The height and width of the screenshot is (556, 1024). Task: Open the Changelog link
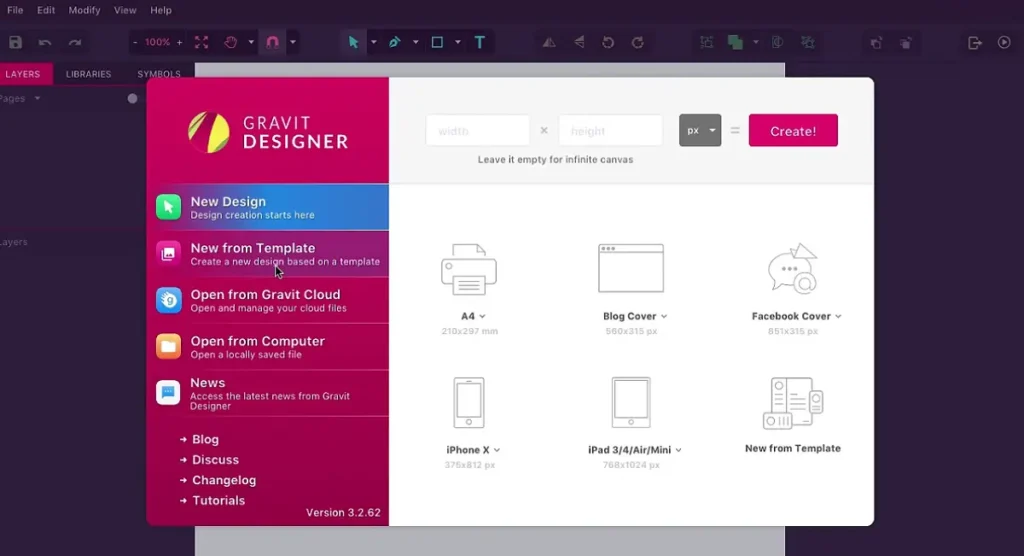223,480
